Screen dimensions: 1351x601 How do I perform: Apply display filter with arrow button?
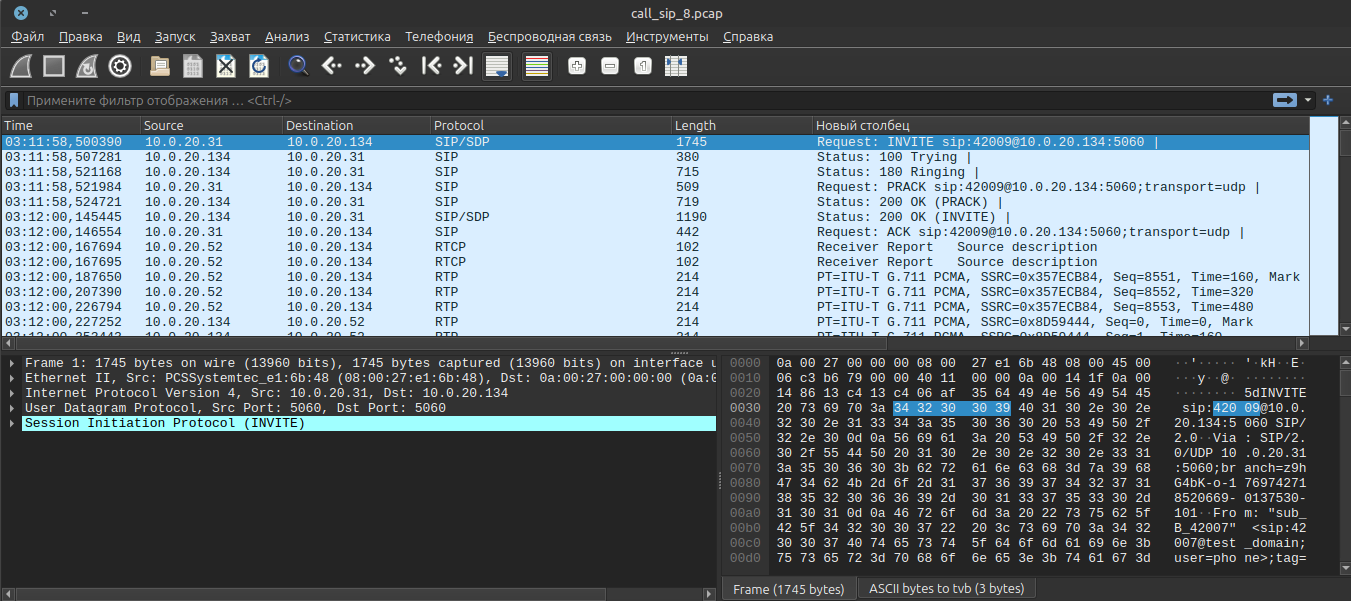click(x=1284, y=100)
